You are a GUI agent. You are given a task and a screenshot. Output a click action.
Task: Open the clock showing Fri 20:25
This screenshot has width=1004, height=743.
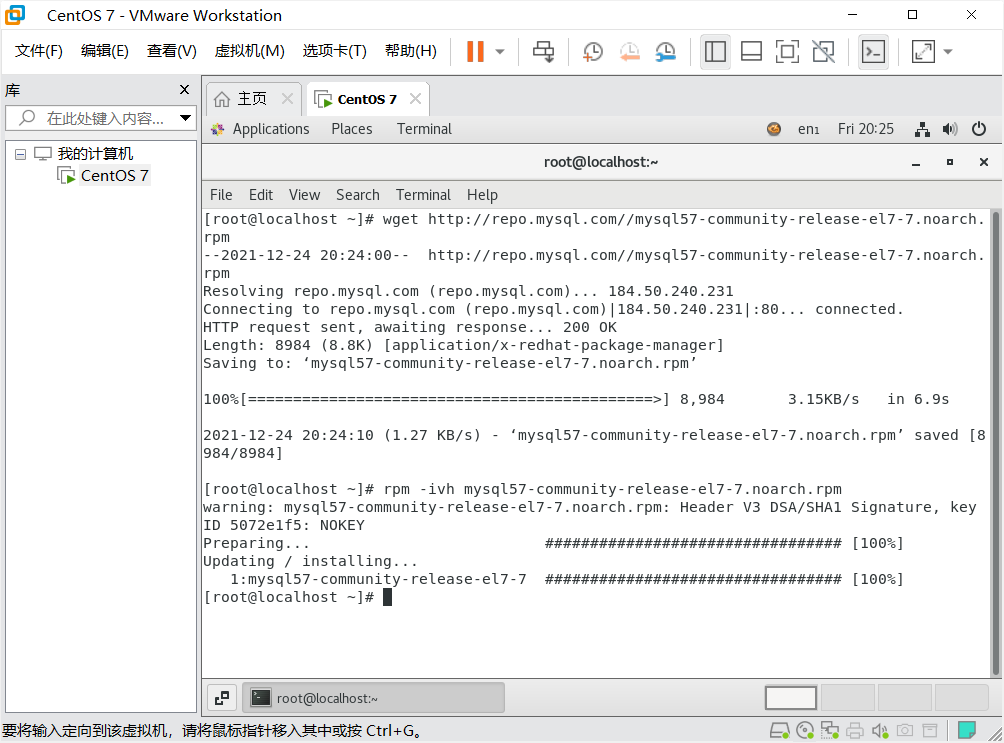click(x=866, y=129)
